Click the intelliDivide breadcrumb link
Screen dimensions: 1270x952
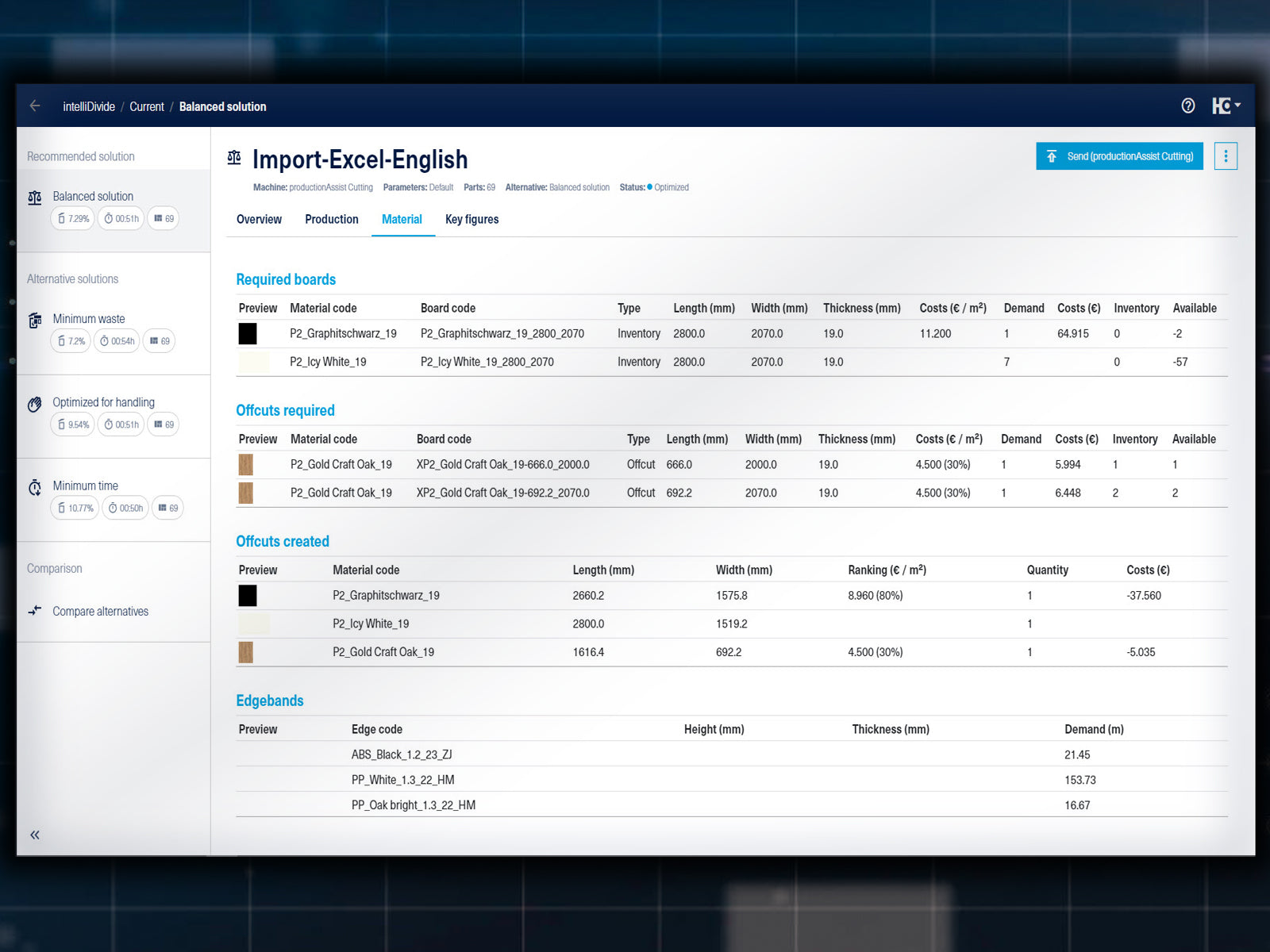89,106
